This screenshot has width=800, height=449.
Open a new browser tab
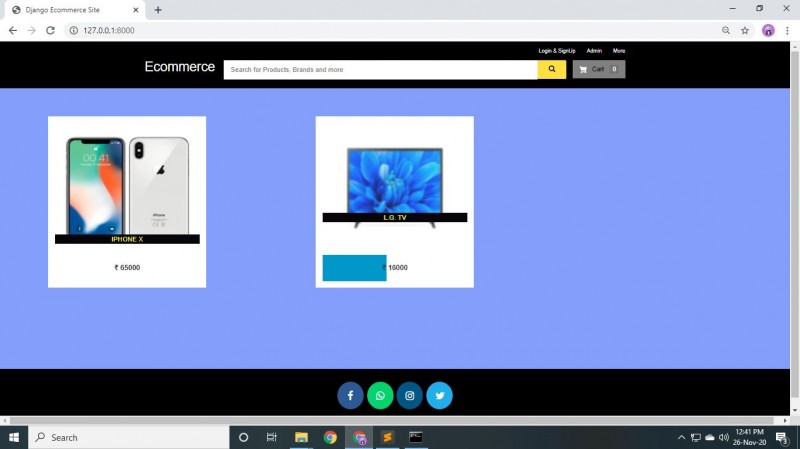pos(158,10)
